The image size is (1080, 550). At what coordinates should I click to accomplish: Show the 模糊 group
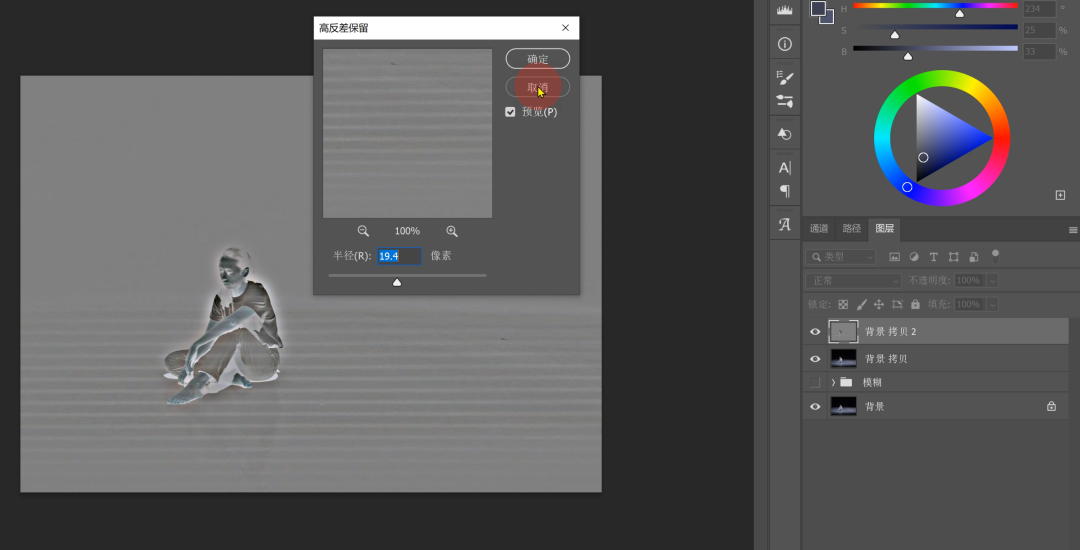[815, 382]
